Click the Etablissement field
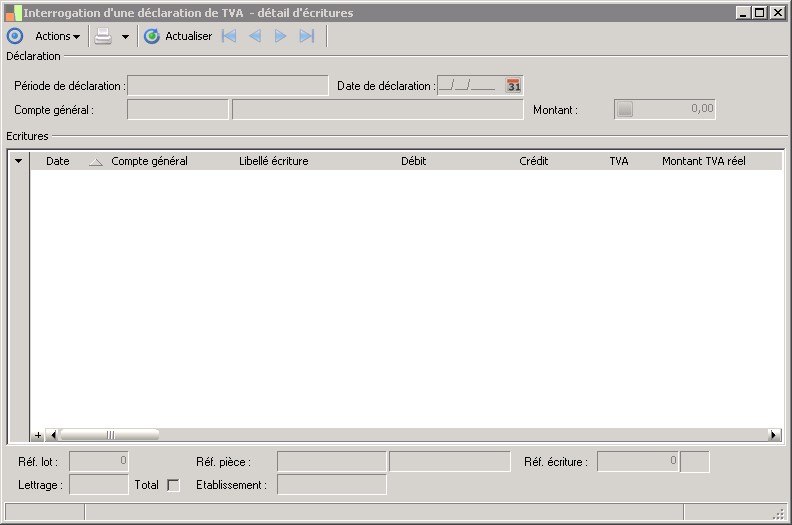 331,485
